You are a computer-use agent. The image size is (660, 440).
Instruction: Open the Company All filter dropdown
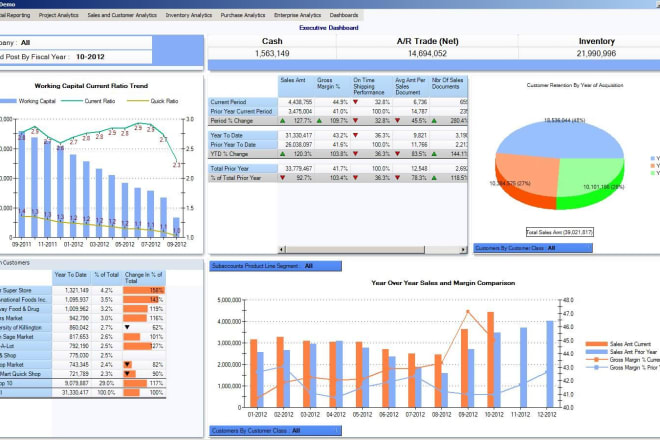[x=76, y=43]
